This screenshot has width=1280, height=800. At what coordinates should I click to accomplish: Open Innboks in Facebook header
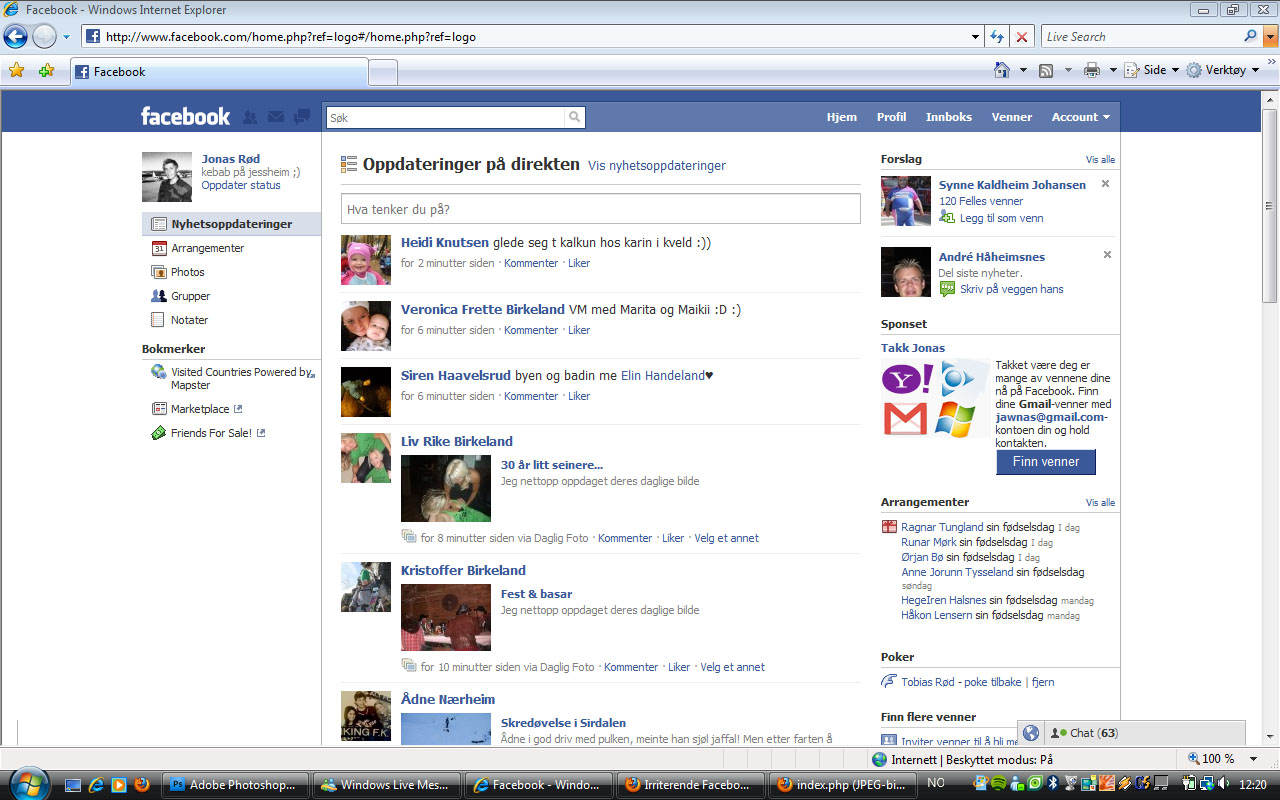point(949,117)
